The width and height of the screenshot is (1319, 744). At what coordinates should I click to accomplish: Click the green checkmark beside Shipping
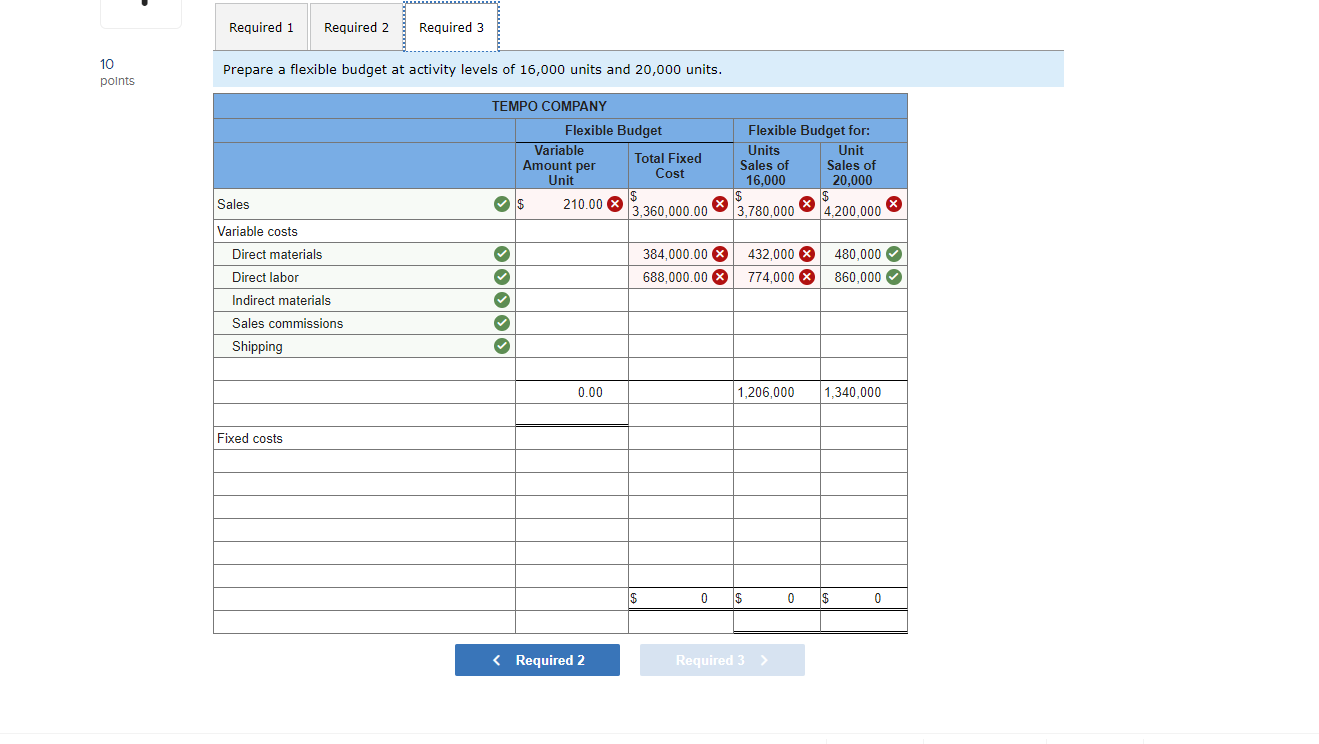click(x=501, y=346)
